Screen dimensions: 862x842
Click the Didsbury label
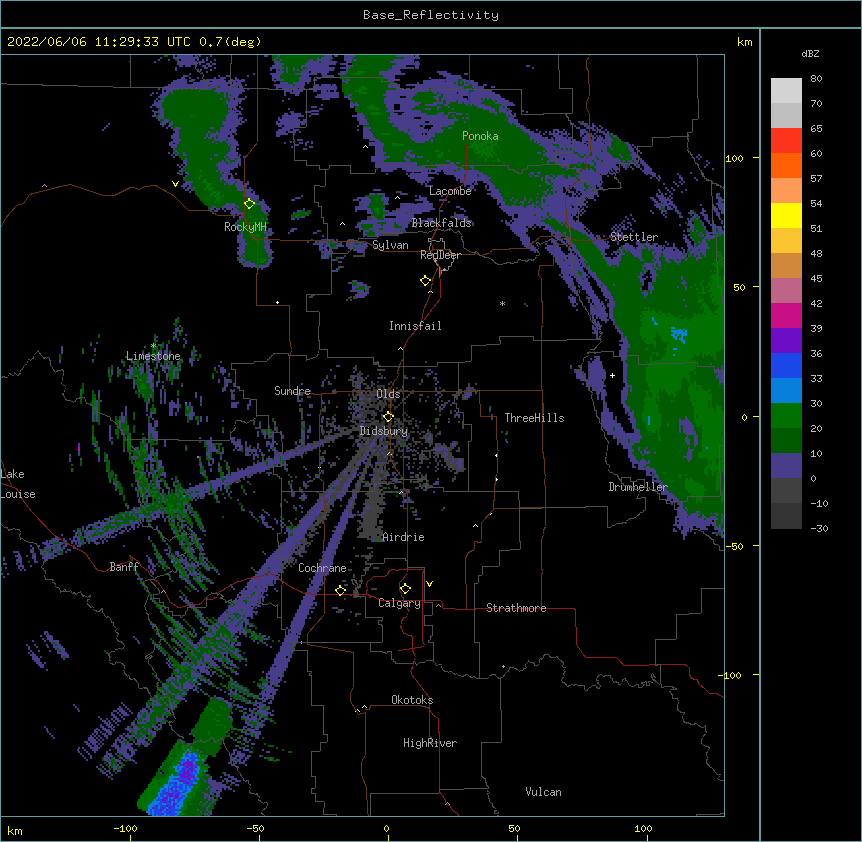tap(384, 431)
